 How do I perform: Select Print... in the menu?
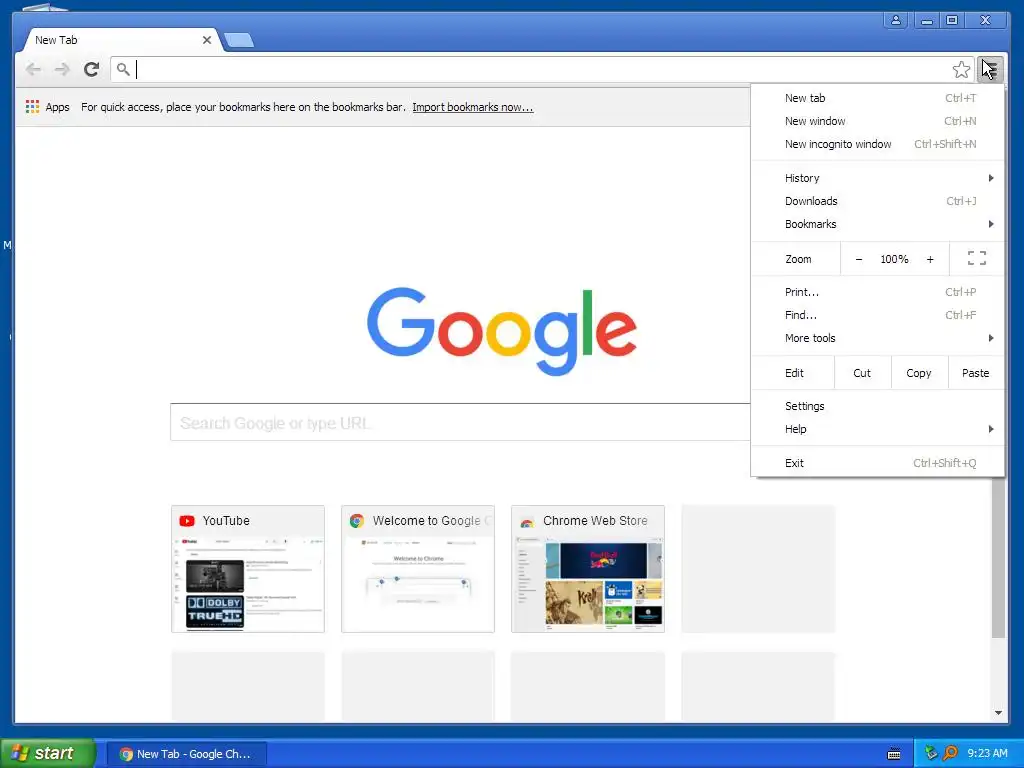point(877,292)
